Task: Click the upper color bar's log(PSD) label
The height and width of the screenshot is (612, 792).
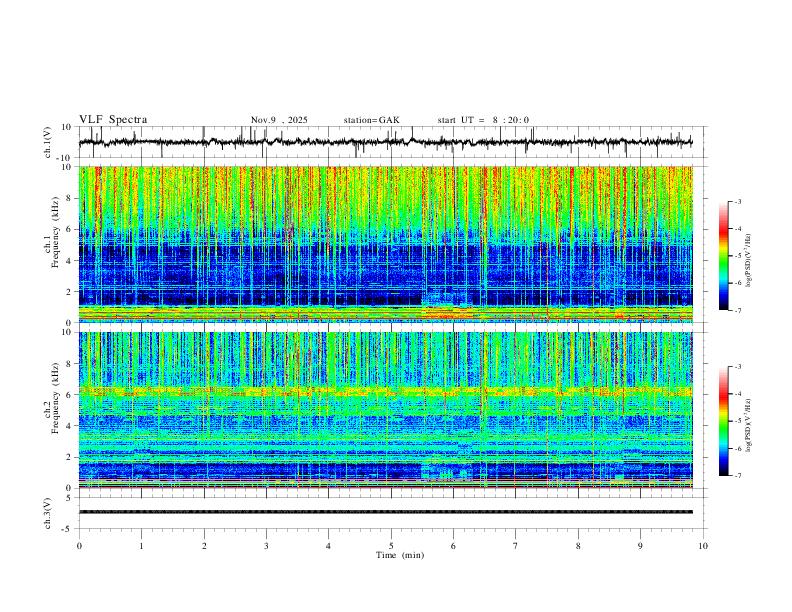Action: tap(748, 261)
